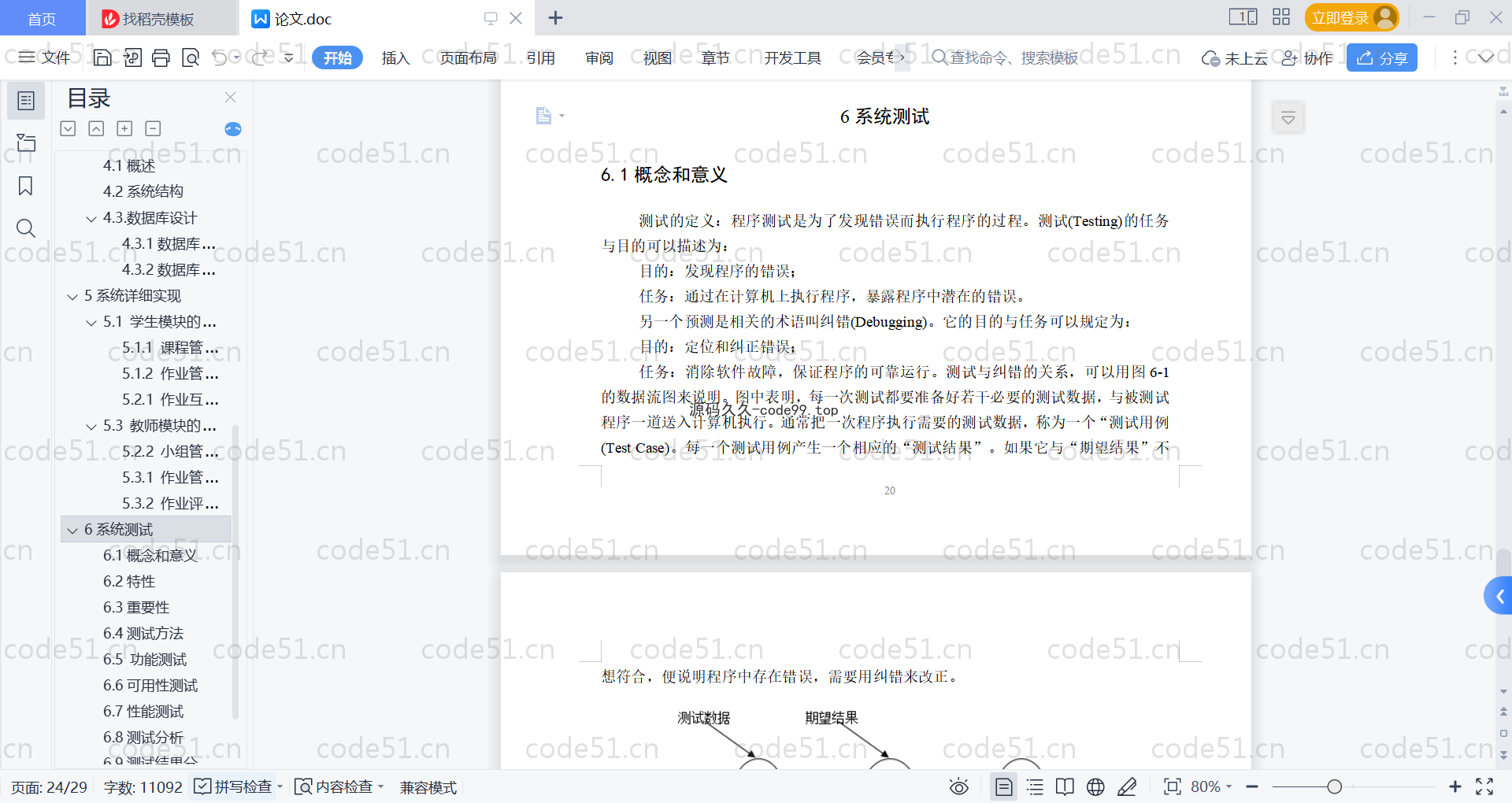This screenshot has height=803, width=1512.
Task: Click the zoom out minus button
Action: click(x=1252, y=786)
